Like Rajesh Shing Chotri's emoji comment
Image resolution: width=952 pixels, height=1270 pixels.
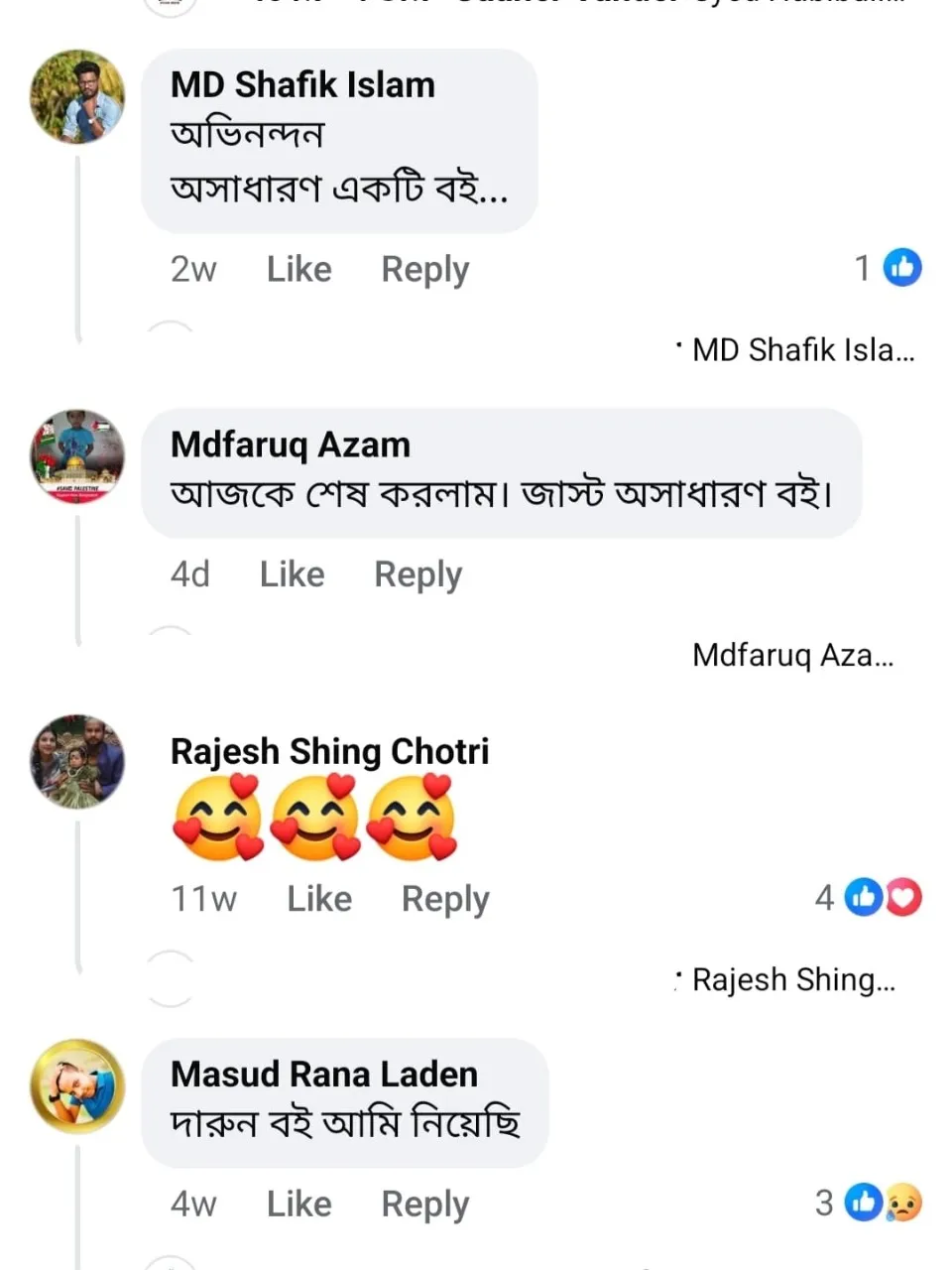click(319, 899)
